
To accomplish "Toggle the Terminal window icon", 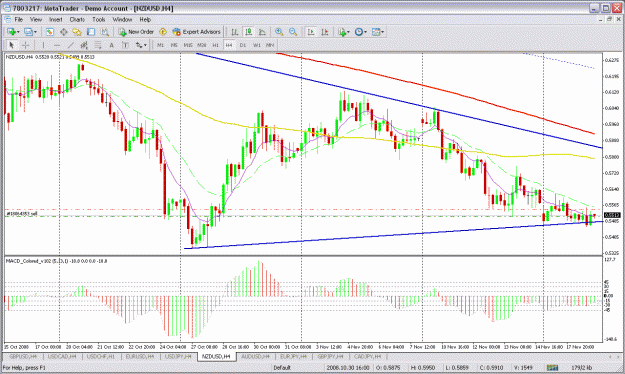I will click(91, 32).
